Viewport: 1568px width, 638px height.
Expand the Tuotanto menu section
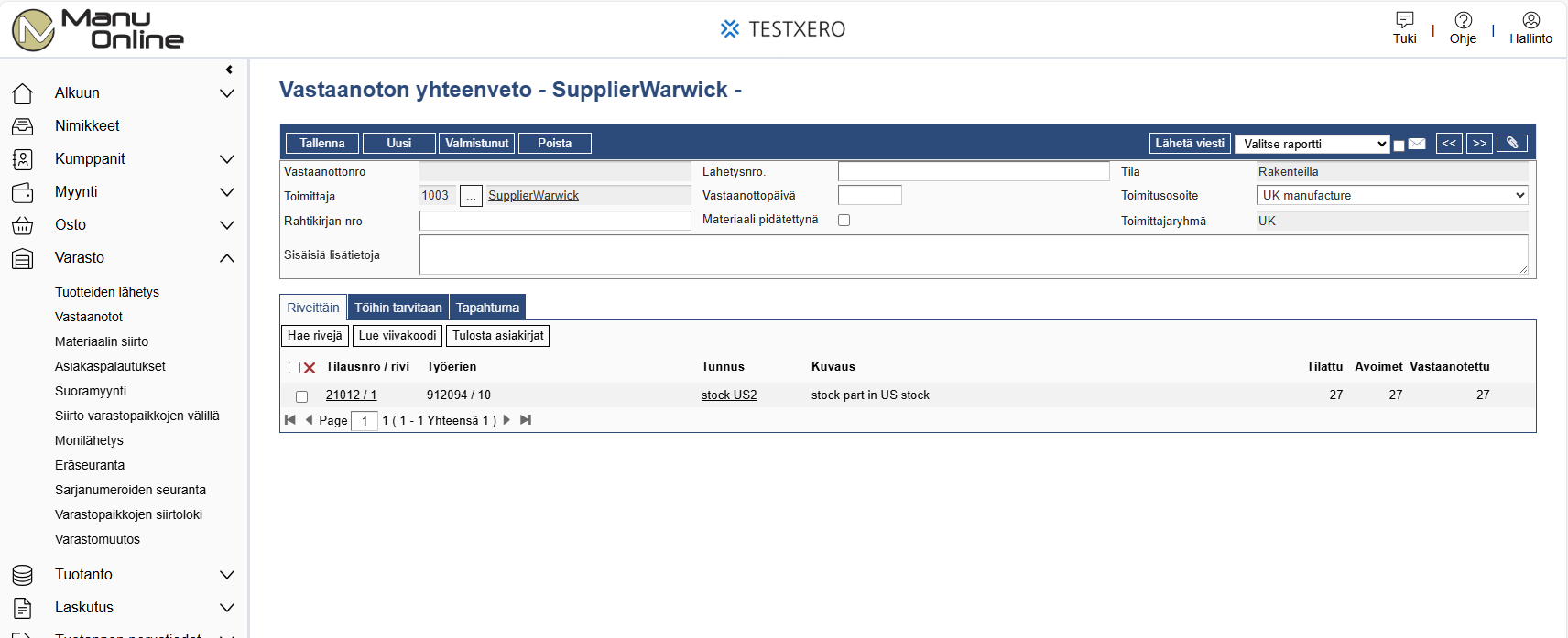[x=227, y=575]
